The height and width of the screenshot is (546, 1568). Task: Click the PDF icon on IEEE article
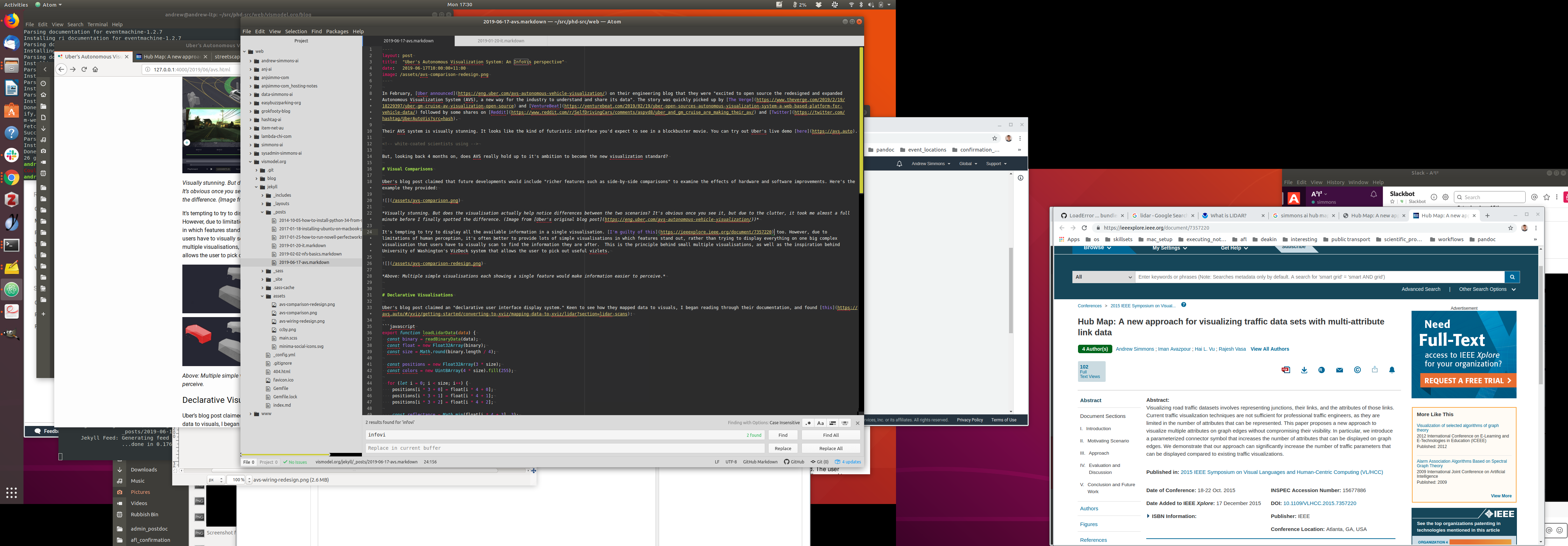tap(1286, 370)
